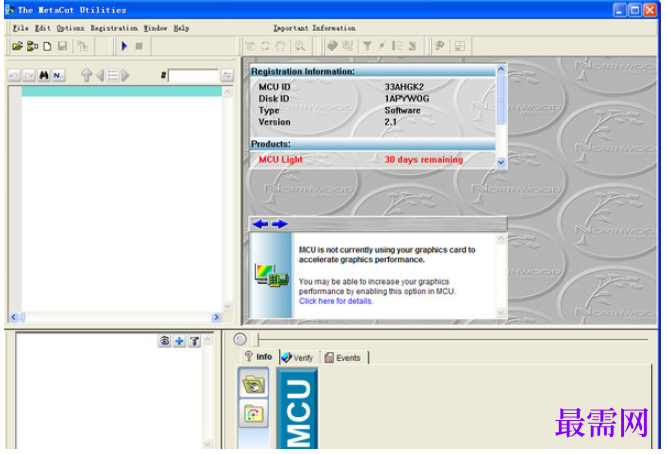Click the blue forward arrow in tips panel
The width and height of the screenshot is (667, 454).
[x=279, y=224]
